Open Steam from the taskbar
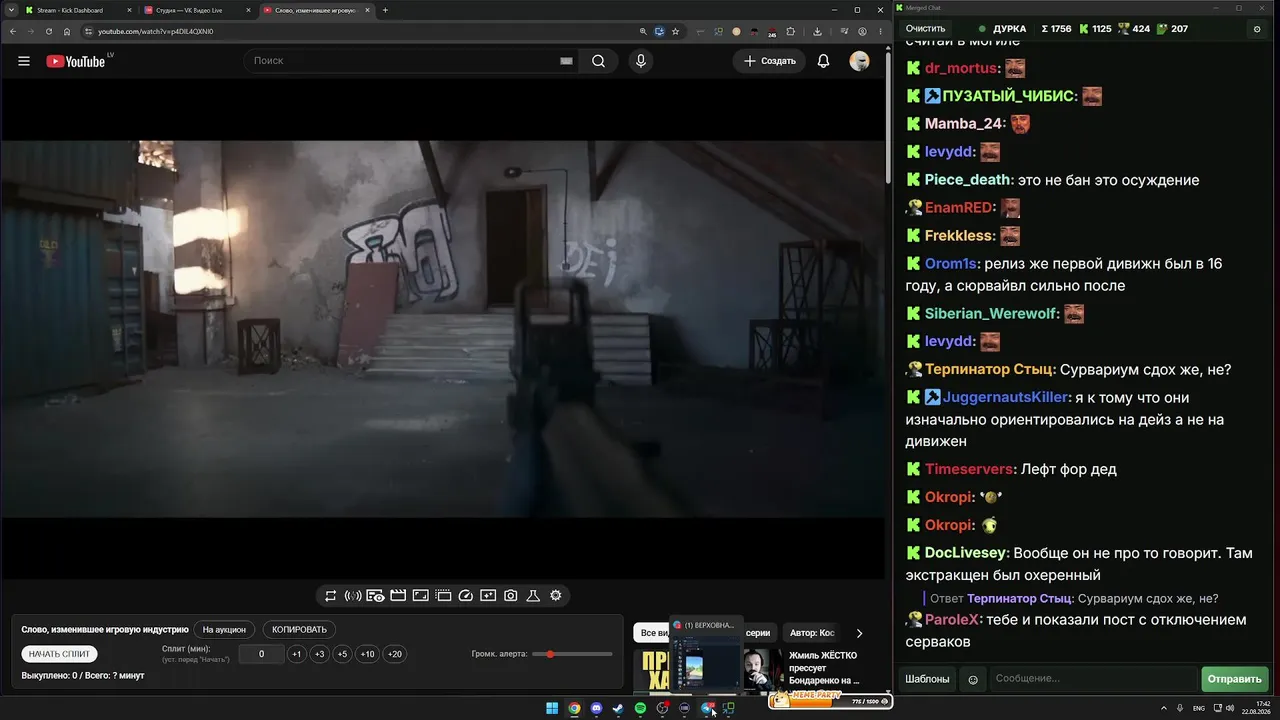Image resolution: width=1280 pixels, height=720 pixels. (618, 709)
